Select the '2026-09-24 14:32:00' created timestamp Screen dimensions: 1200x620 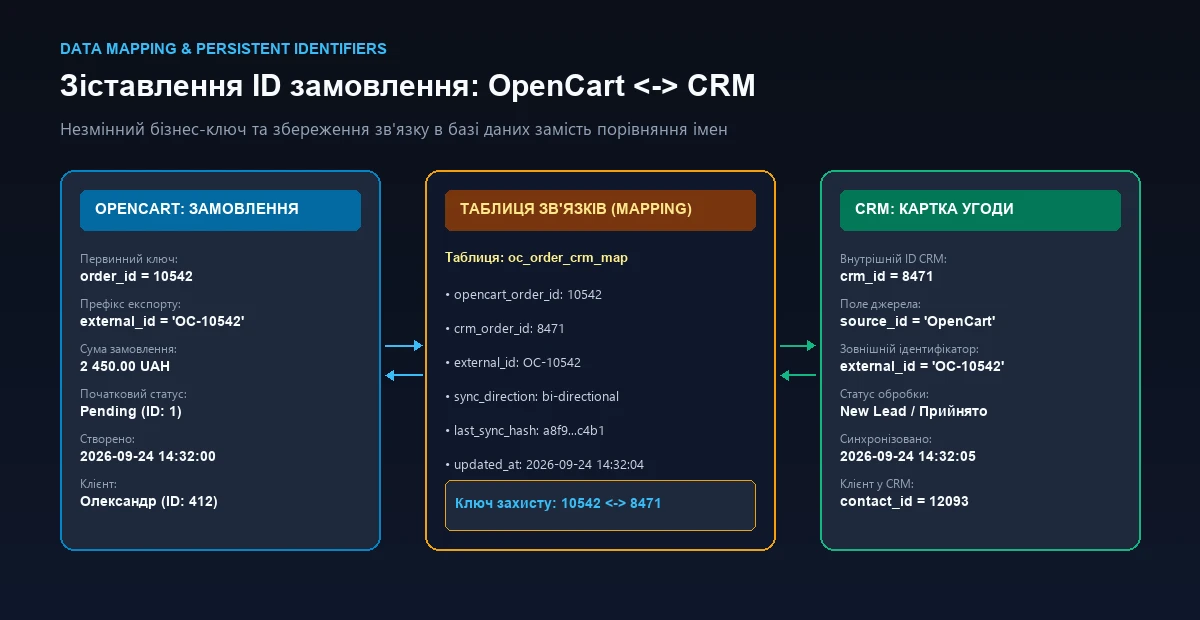point(148,456)
